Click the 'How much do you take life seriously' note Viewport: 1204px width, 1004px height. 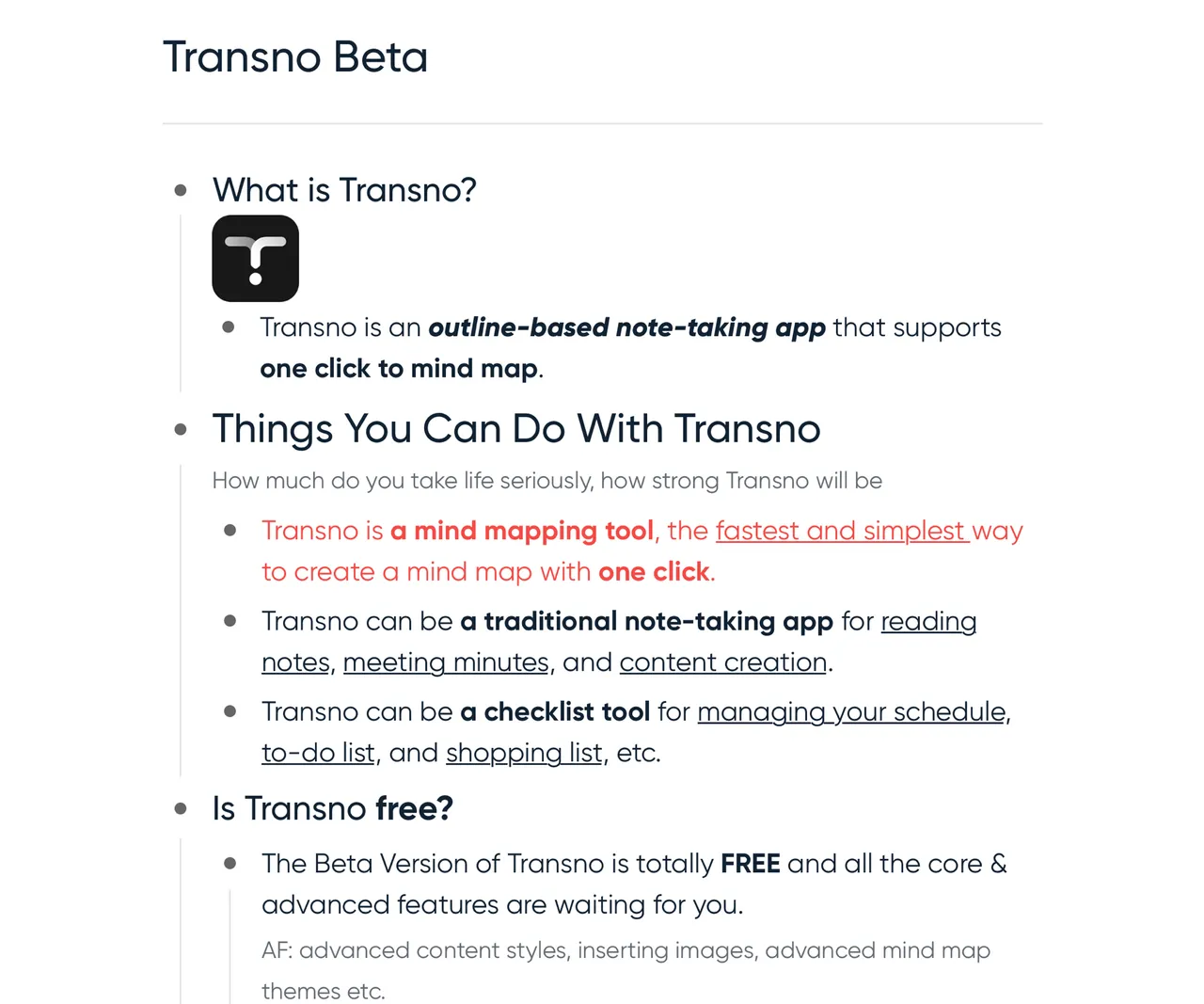point(547,481)
